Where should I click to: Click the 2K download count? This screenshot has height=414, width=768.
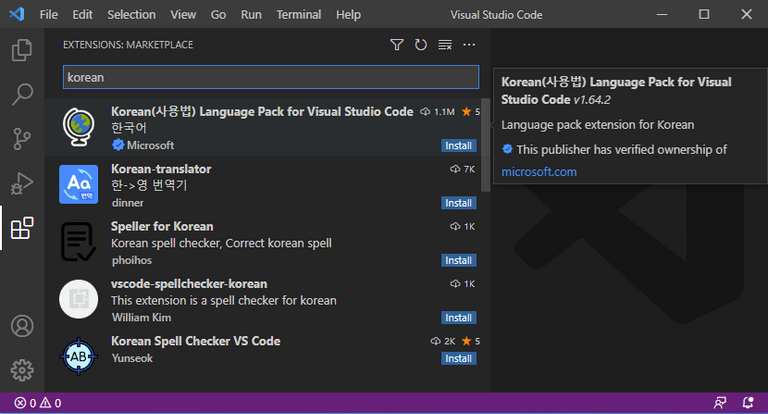(x=443, y=341)
